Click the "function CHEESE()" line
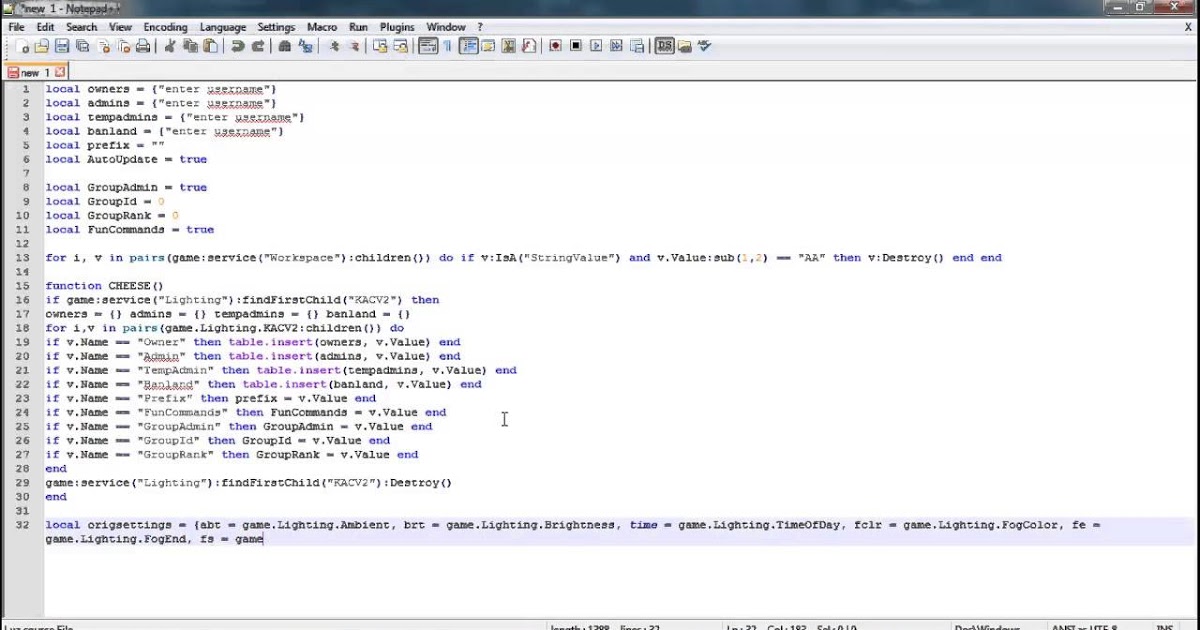Image resolution: width=1200 pixels, height=630 pixels. click(x=104, y=286)
